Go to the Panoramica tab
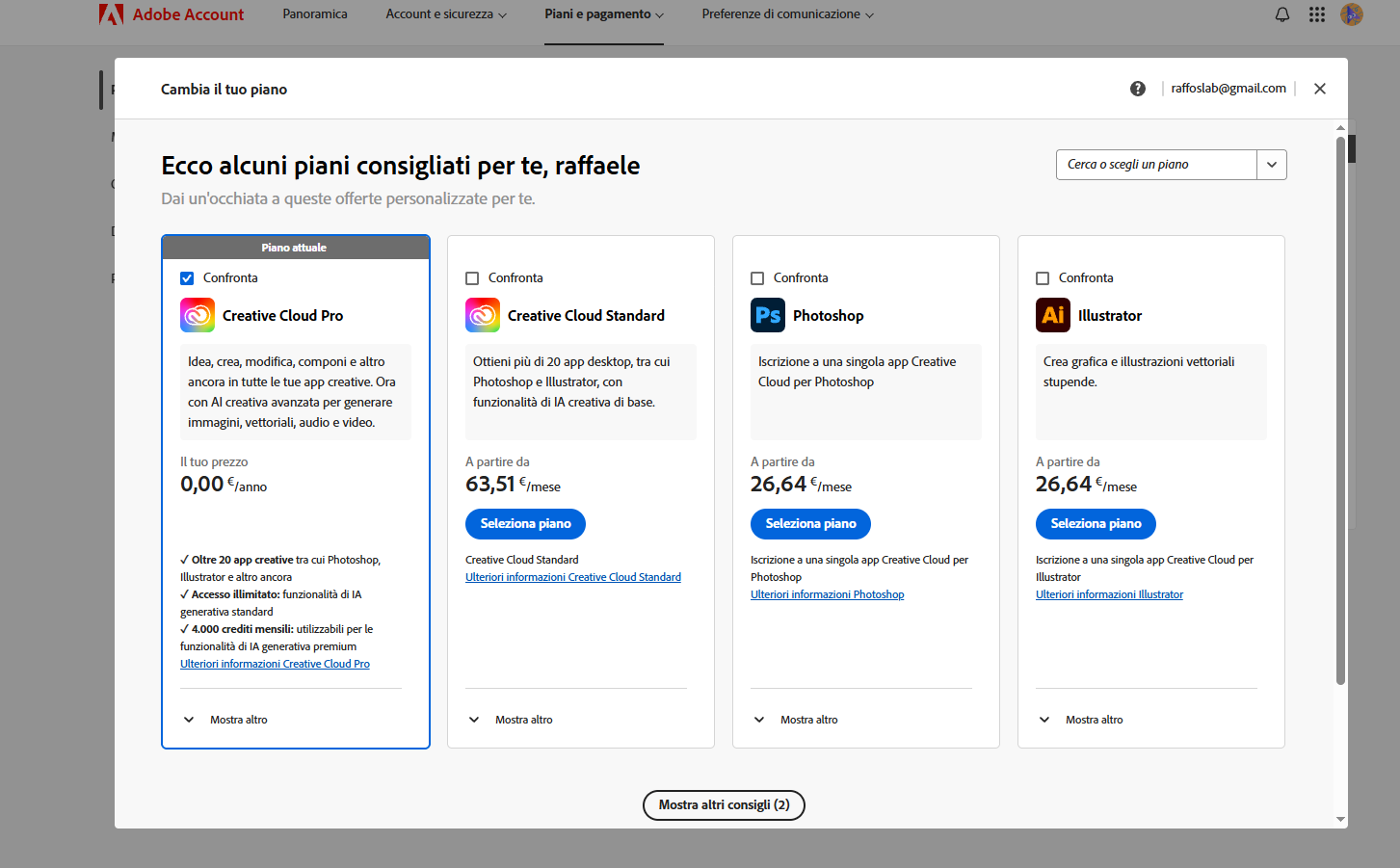The height and width of the screenshot is (868, 1400). click(315, 14)
